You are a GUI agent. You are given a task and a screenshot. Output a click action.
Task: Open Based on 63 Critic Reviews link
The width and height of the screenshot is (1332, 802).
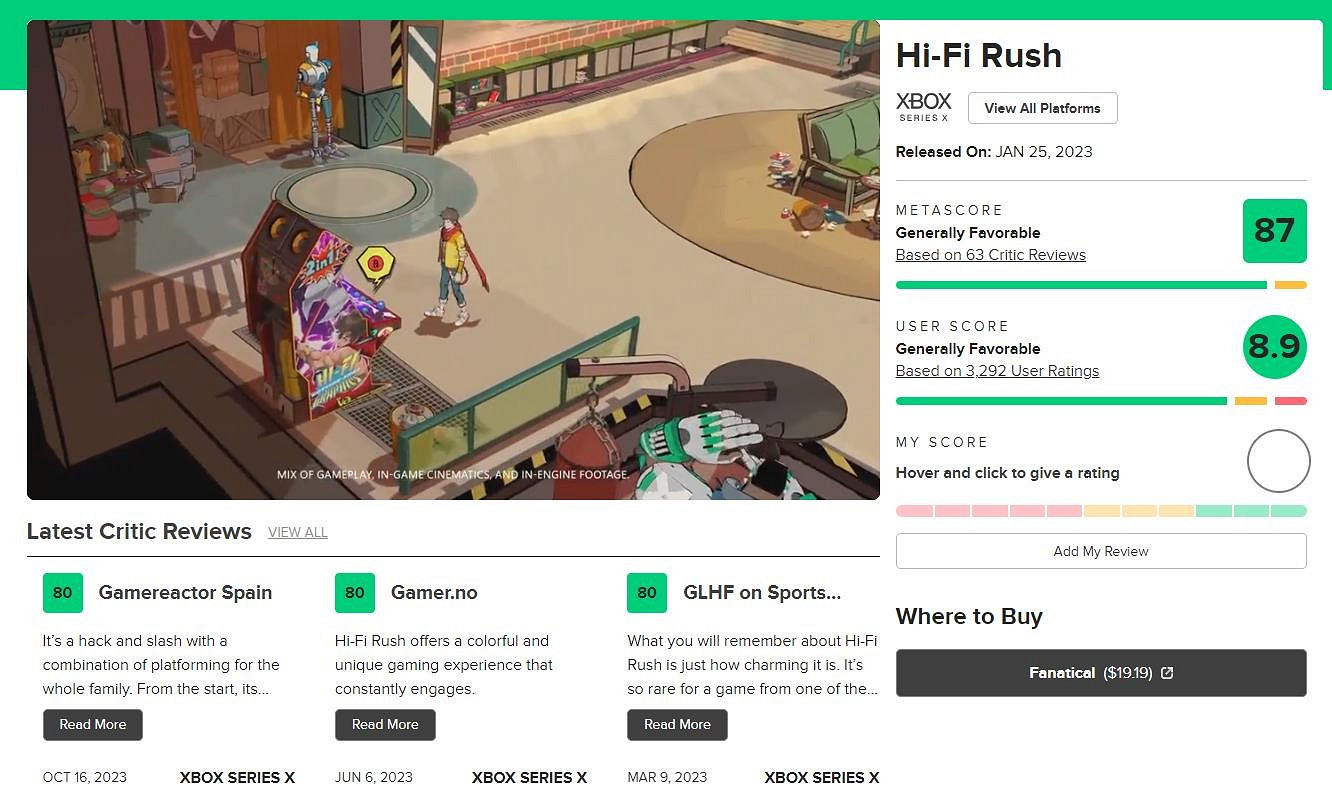990,255
